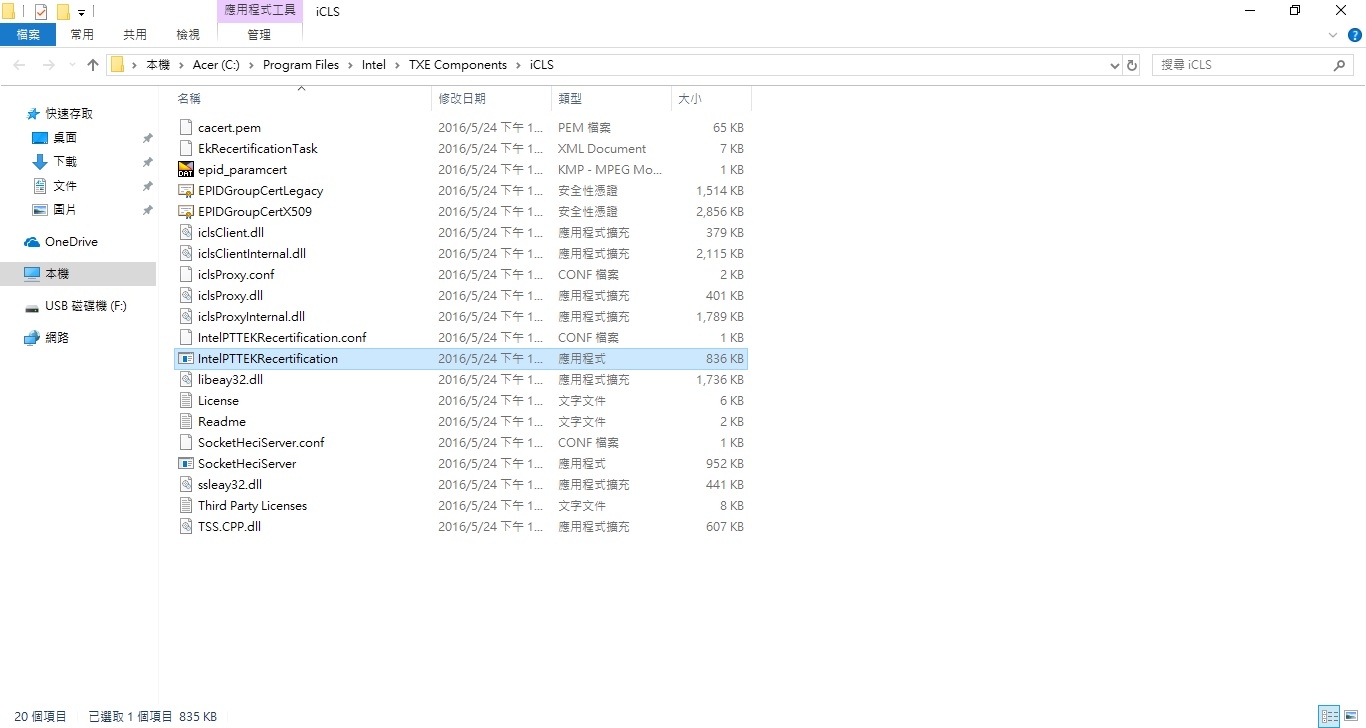Switch to details view layout icon
Image resolution: width=1366 pixels, height=728 pixels.
pos(1329,716)
